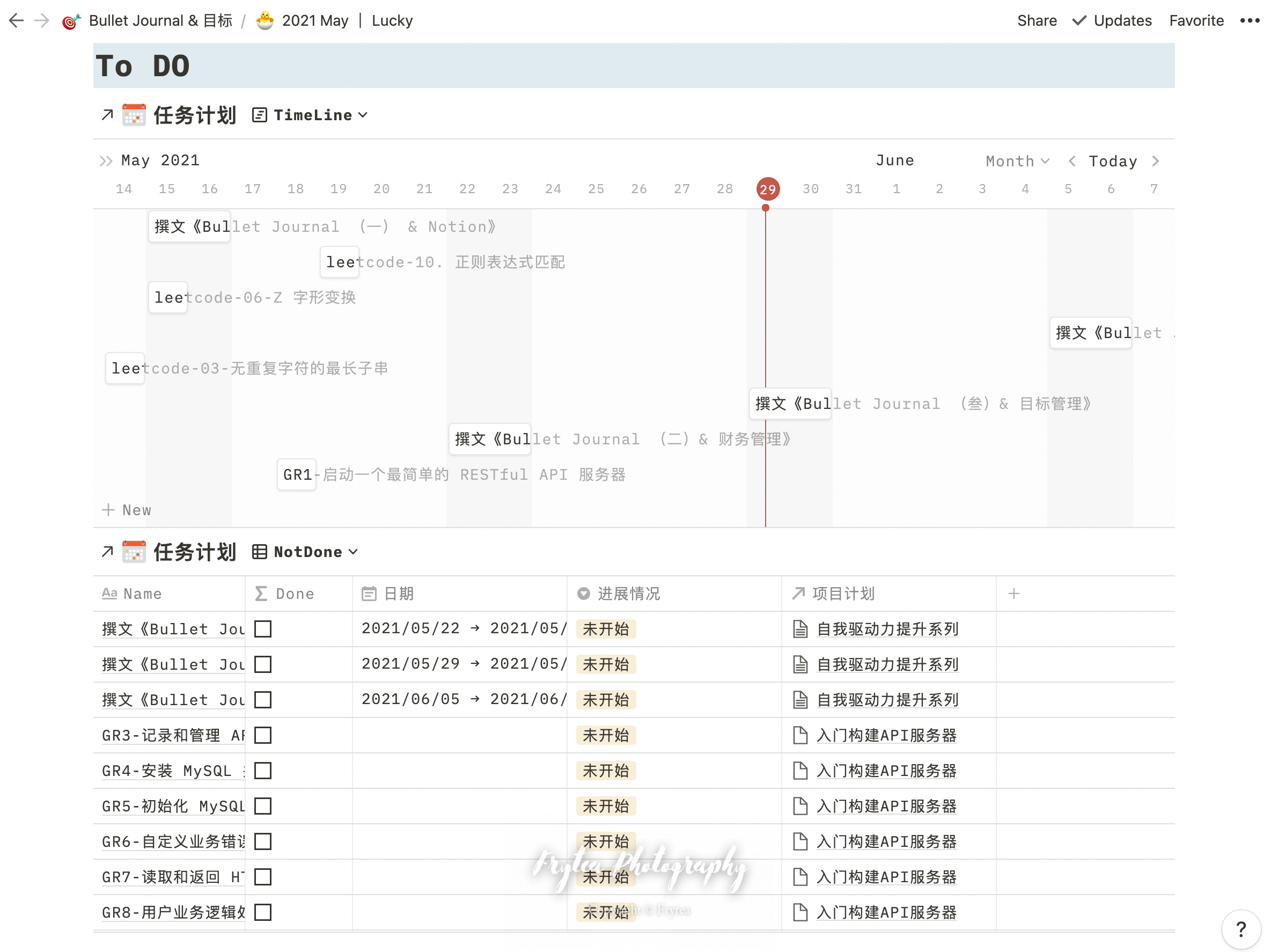Go to next timeline period arrow

pyautogui.click(x=1155, y=162)
